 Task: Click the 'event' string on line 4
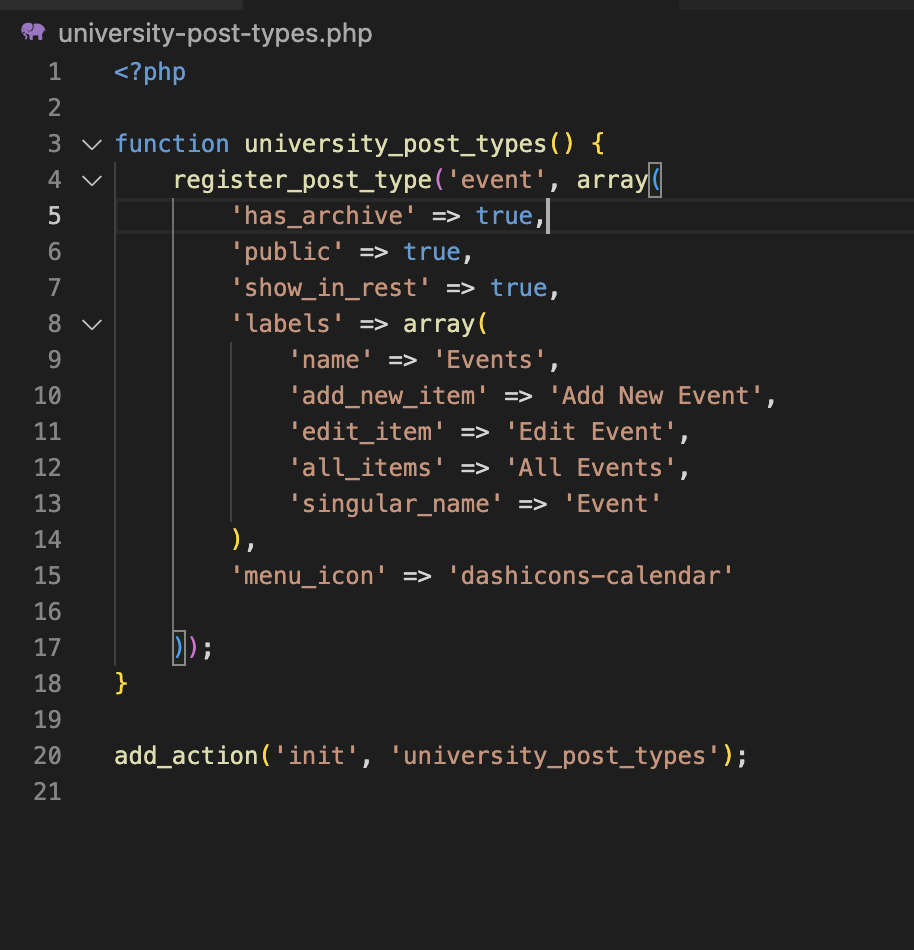(x=496, y=180)
